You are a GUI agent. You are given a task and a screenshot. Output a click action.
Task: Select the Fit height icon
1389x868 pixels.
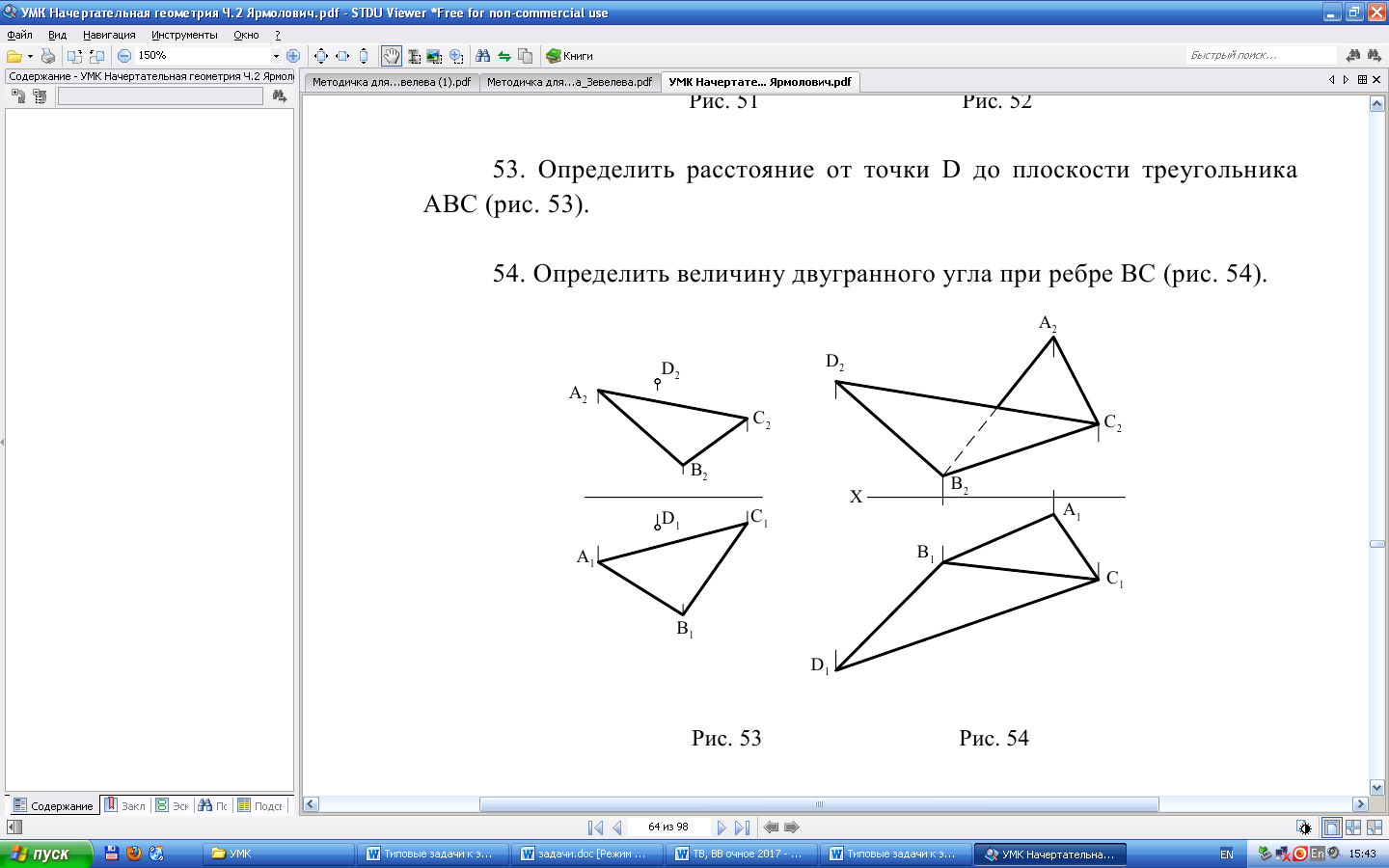click(364, 56)
